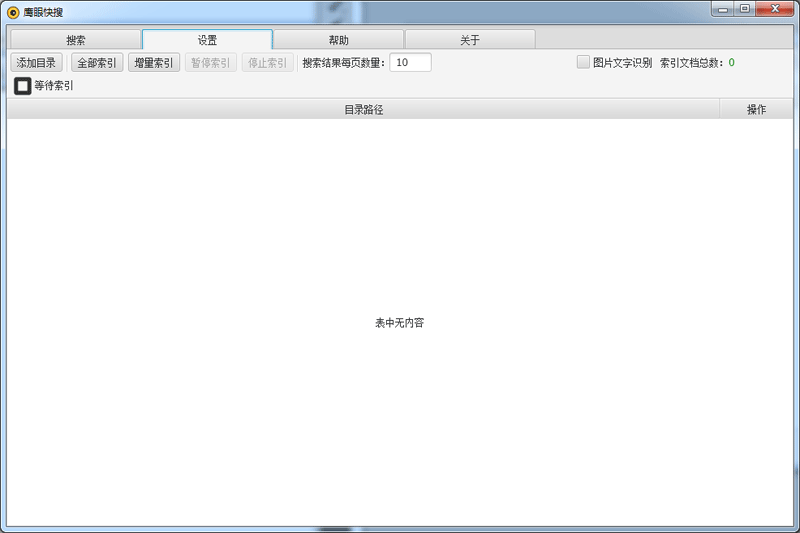
Task: Close the 鹰眼快搜 window
Action: tap(774, 9)
